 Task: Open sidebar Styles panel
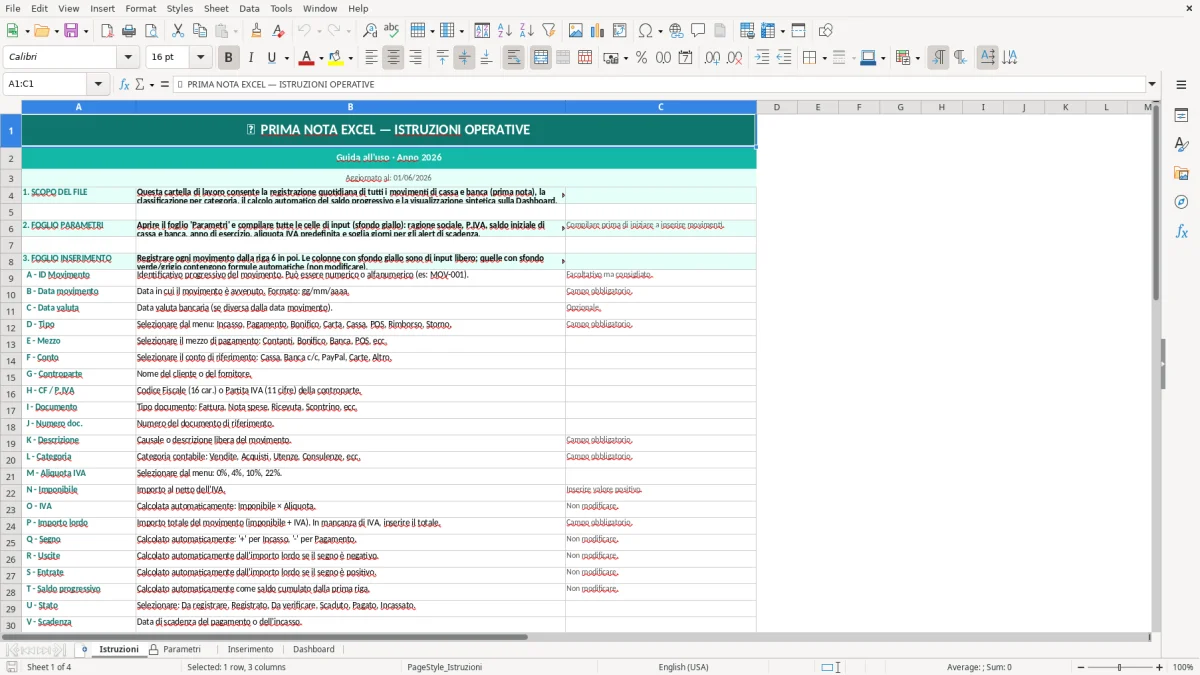[x=1181, y=145]
